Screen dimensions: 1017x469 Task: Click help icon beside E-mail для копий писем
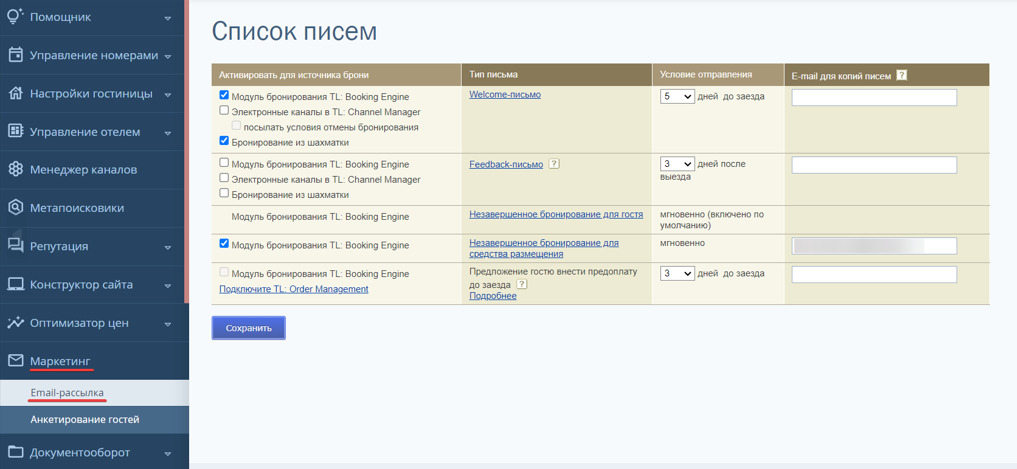(901, 75)
